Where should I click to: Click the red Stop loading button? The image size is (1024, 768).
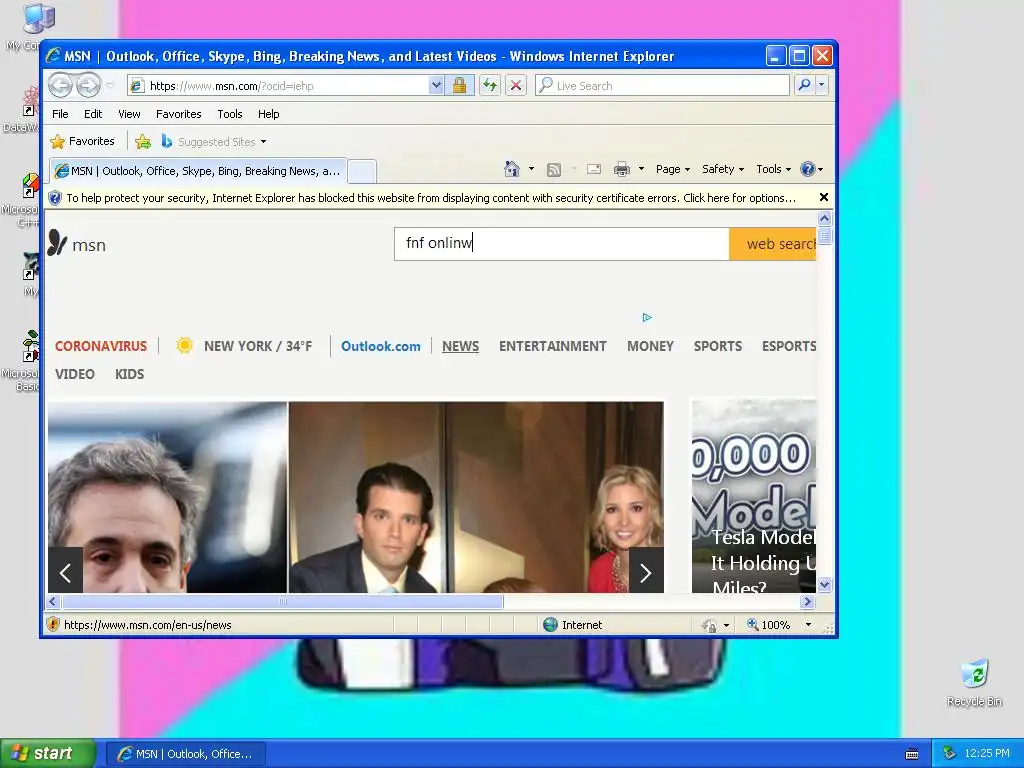[516, 86]
